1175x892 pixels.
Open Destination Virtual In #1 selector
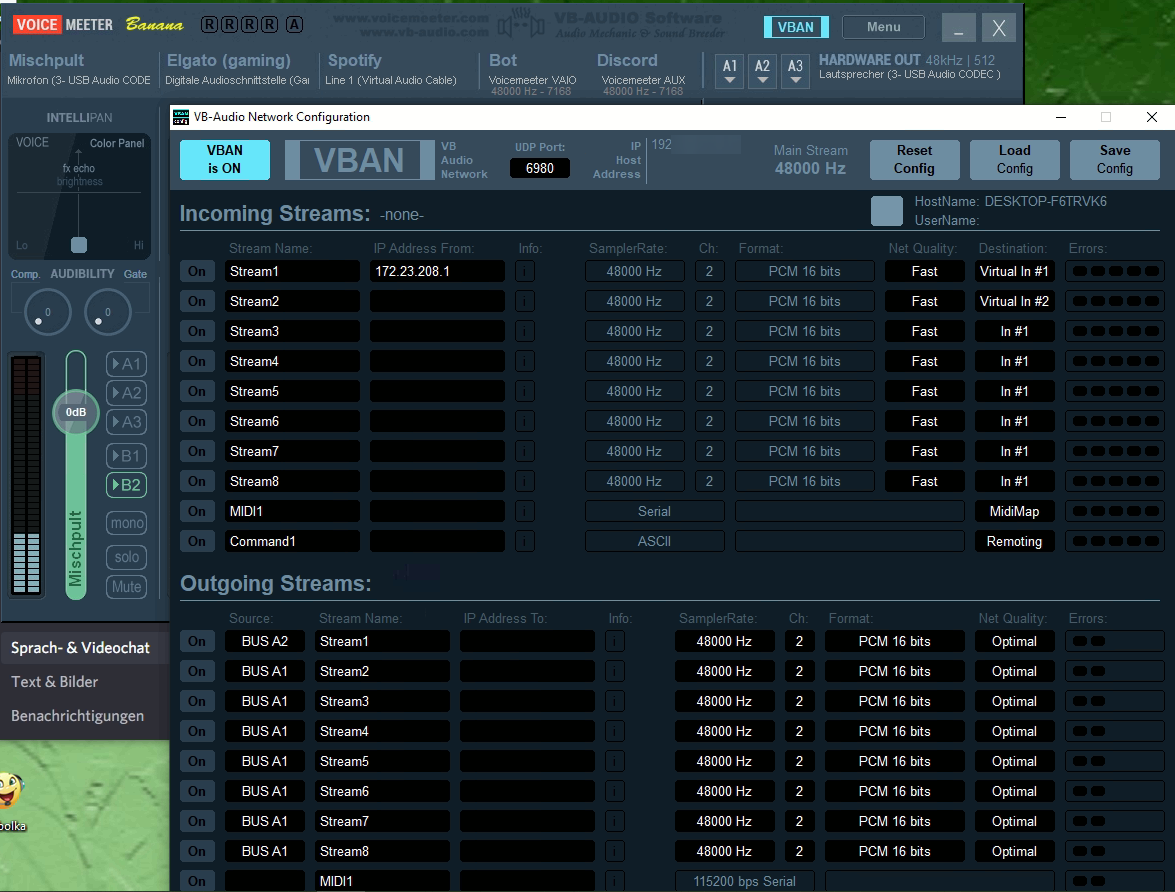[x=1015, y=271]
